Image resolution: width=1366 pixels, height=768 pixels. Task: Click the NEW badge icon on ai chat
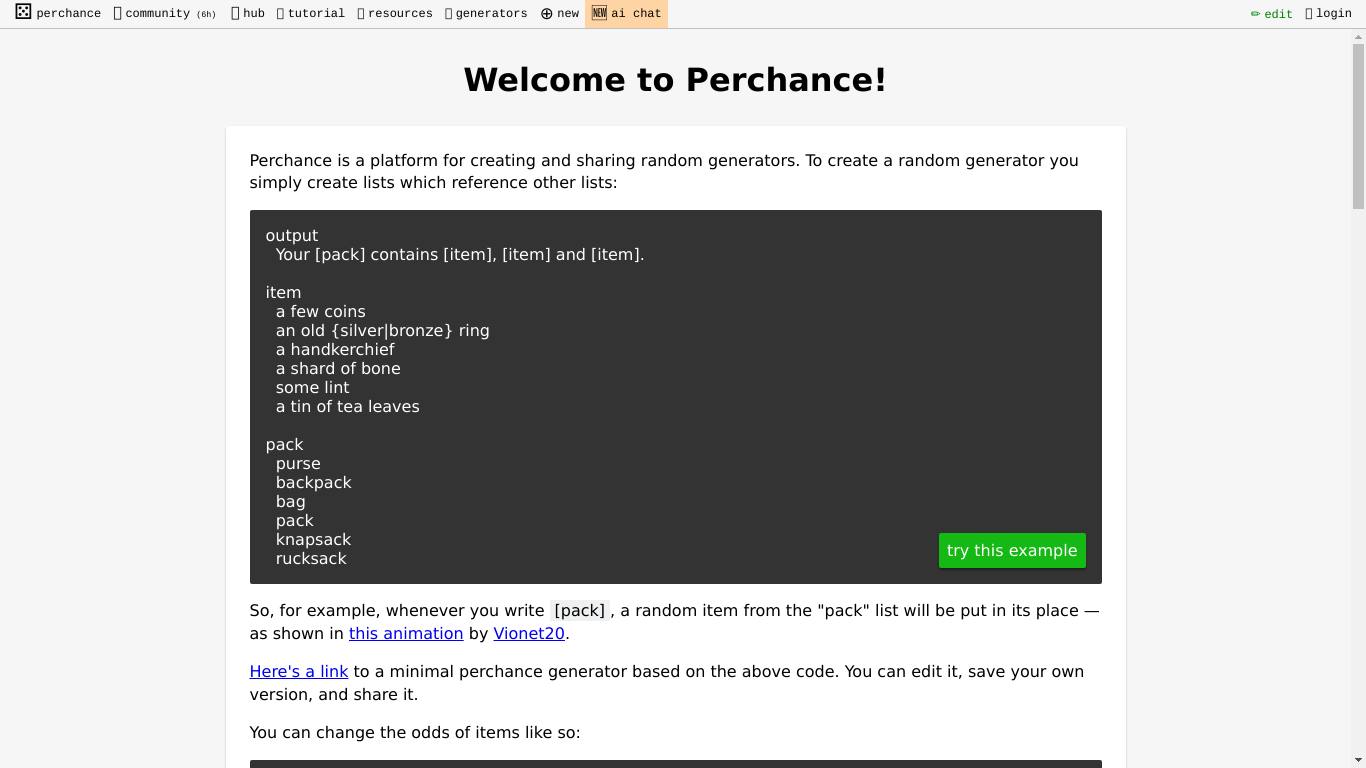click(x=599, y=13)
